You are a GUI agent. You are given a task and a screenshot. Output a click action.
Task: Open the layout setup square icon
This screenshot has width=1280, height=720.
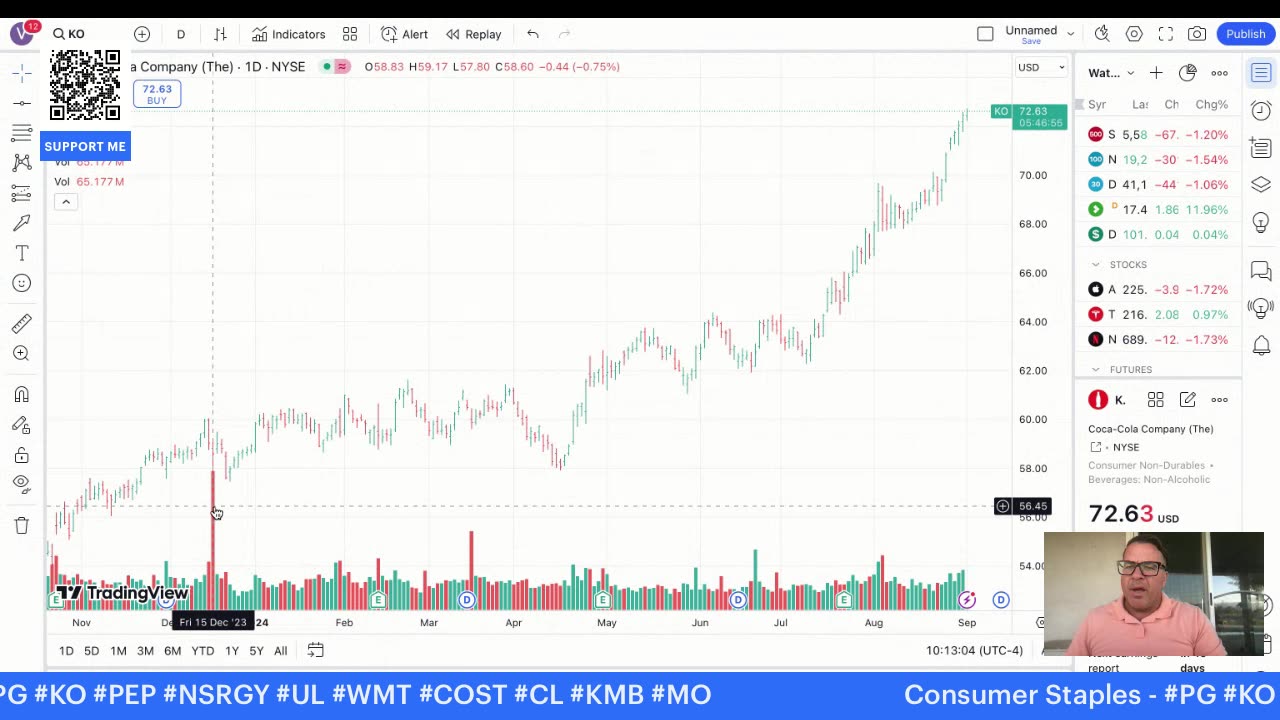(985, 34)
